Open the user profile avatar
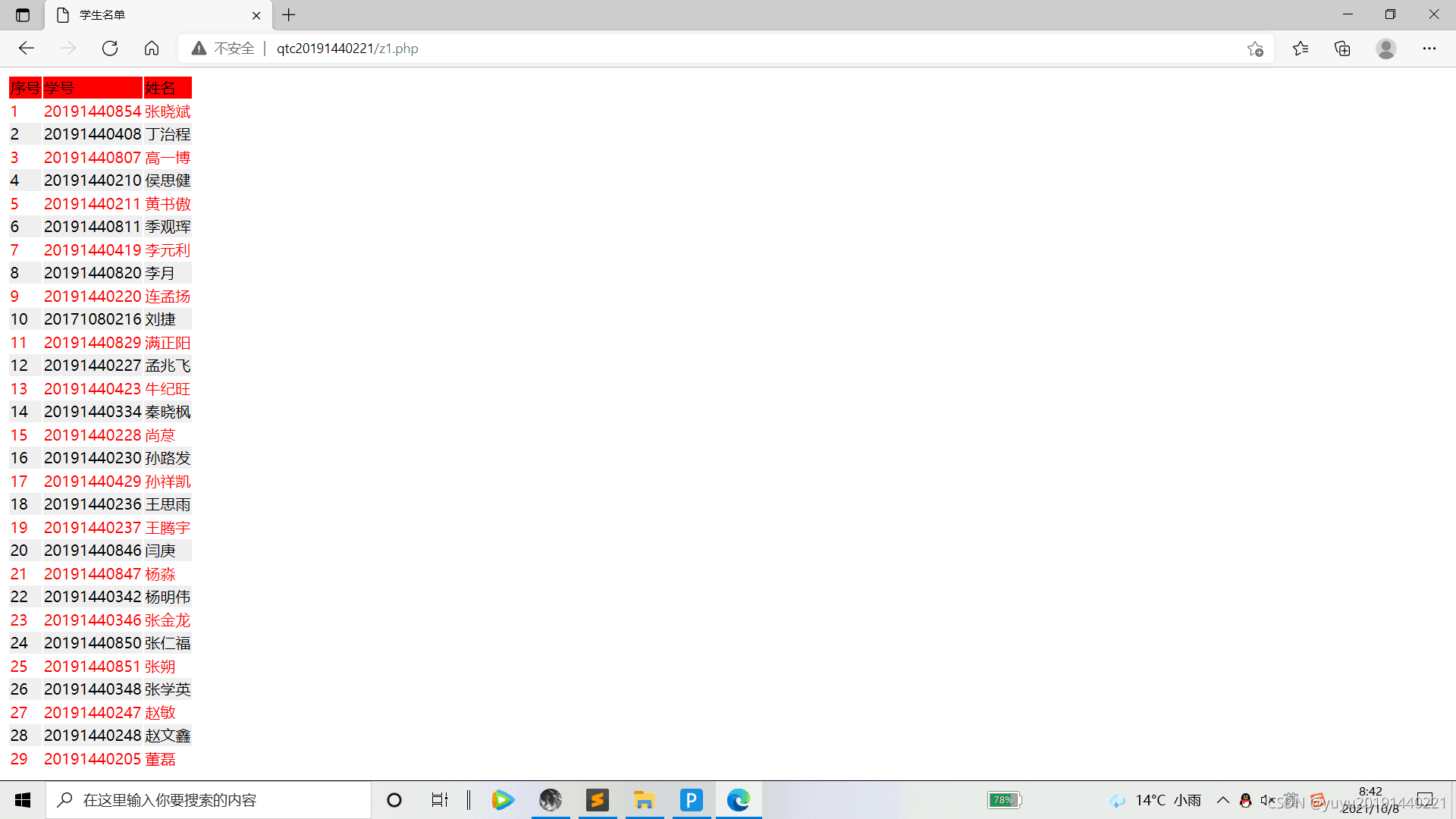The image size is (1456, 819). coord(1385,49)
